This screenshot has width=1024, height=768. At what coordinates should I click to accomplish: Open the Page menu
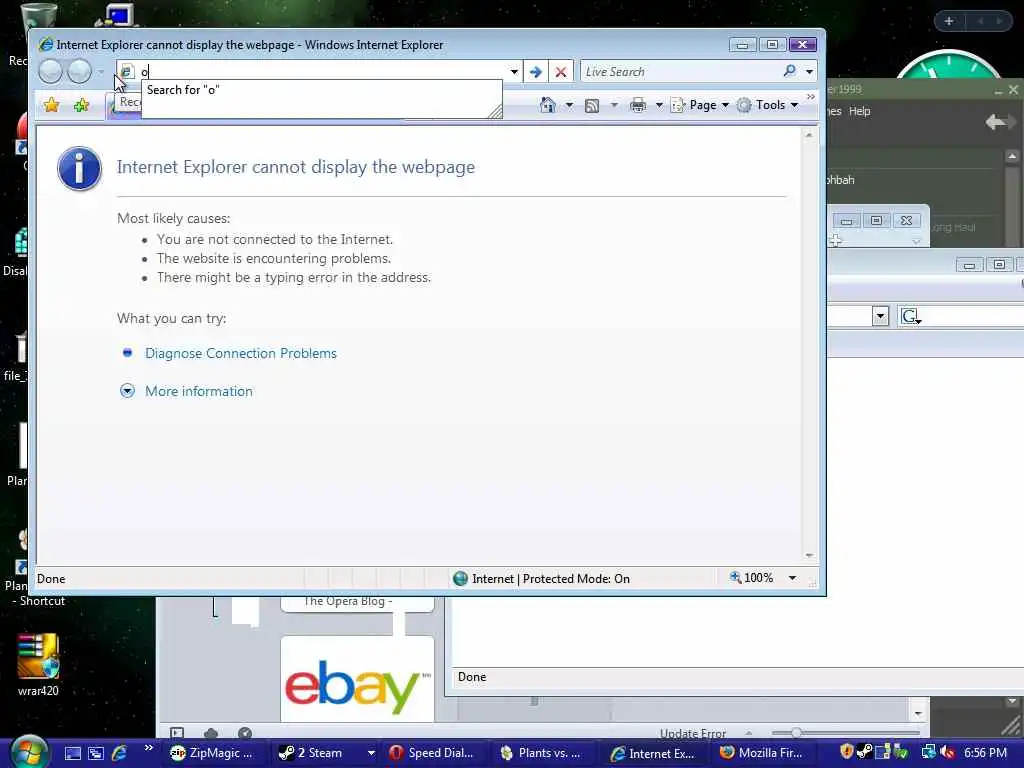(700, 104)
